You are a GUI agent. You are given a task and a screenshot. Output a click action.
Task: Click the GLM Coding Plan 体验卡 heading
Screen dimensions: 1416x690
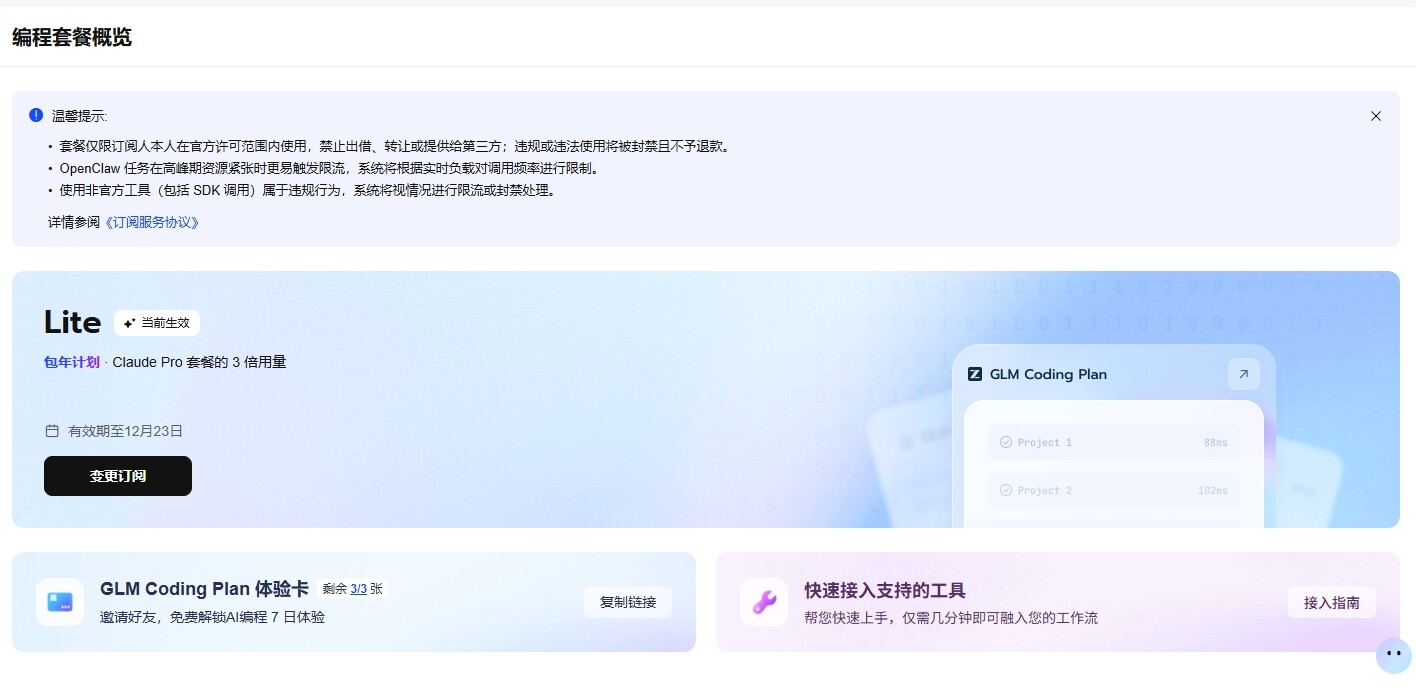[204, 589]
